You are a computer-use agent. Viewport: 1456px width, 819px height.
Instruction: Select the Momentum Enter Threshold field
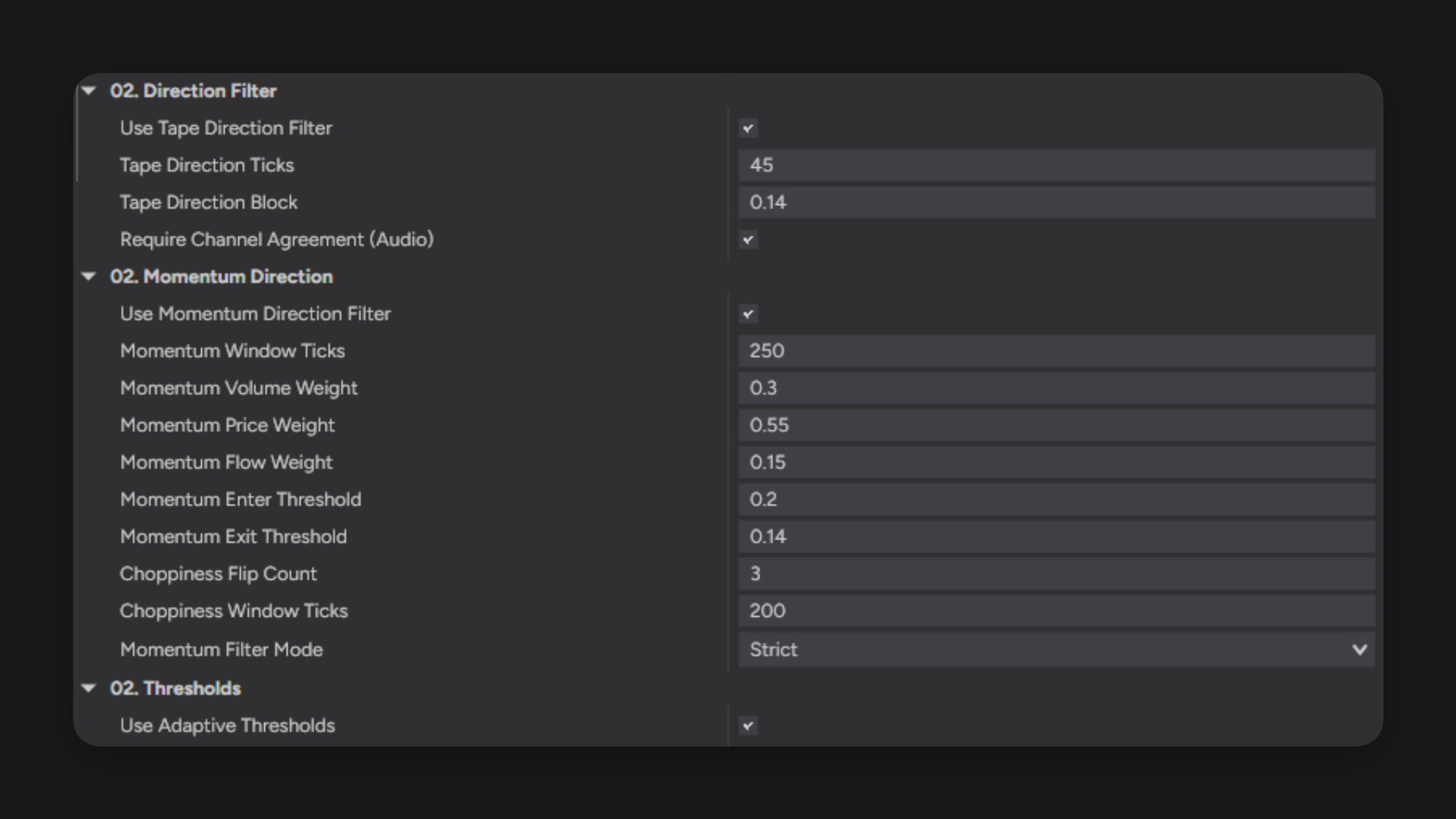pos(1057,499)
